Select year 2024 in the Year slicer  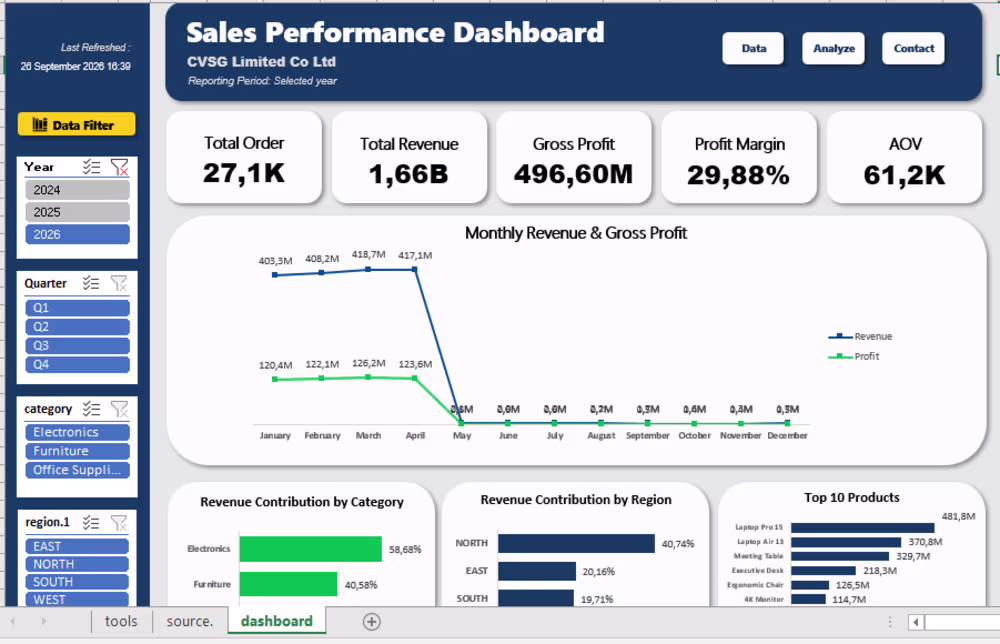click(77, 190)
